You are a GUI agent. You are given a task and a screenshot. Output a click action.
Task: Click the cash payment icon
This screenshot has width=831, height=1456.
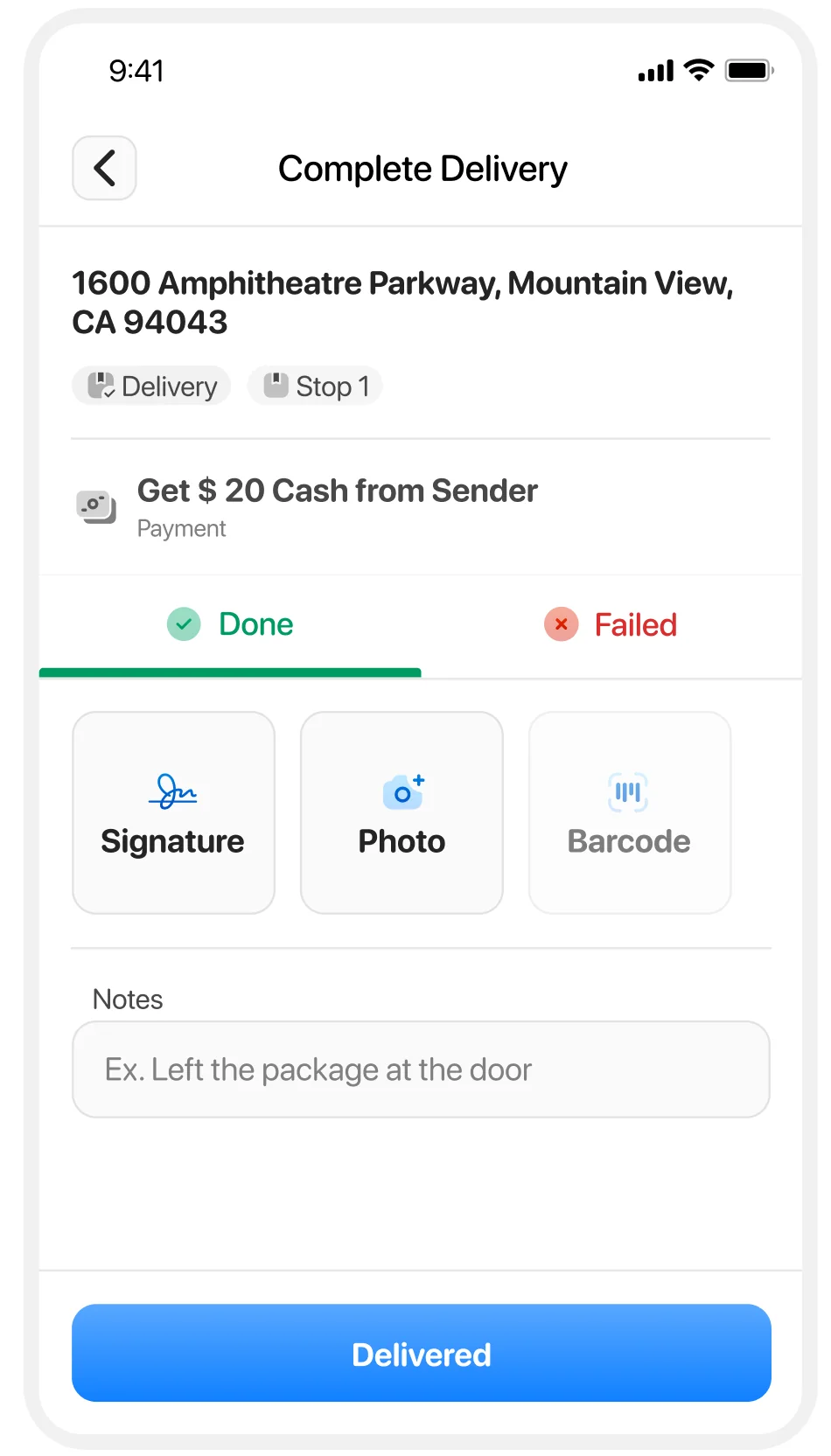(x=96, y=506)
